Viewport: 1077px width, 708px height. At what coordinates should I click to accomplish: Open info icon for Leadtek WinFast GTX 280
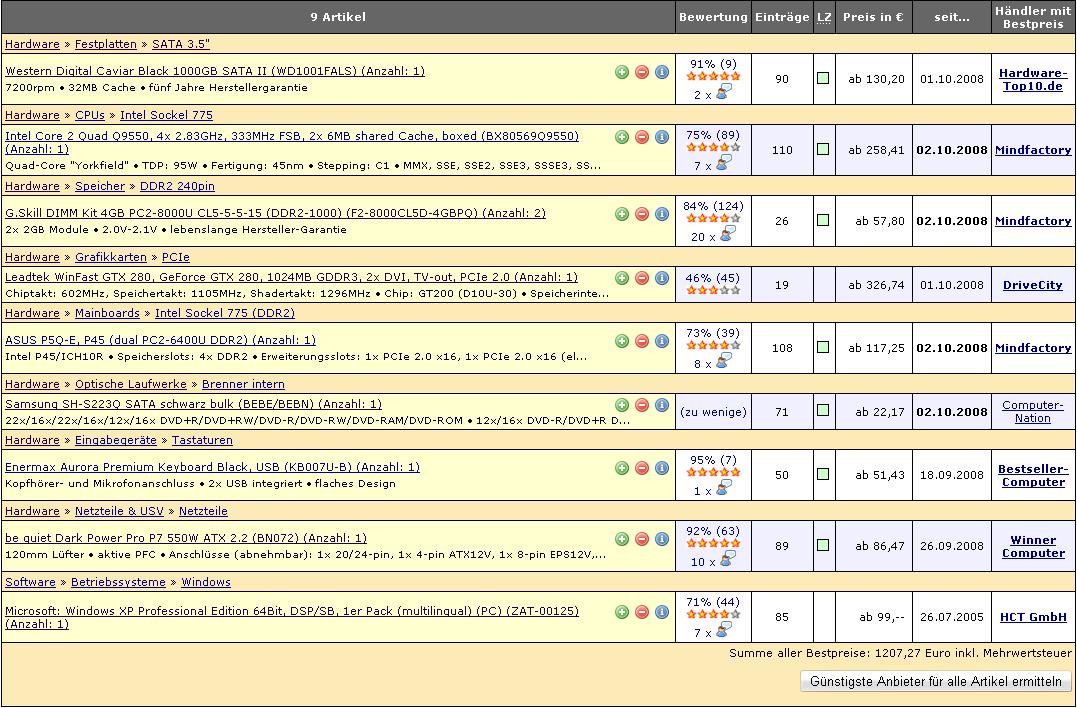tap(661, 278)
